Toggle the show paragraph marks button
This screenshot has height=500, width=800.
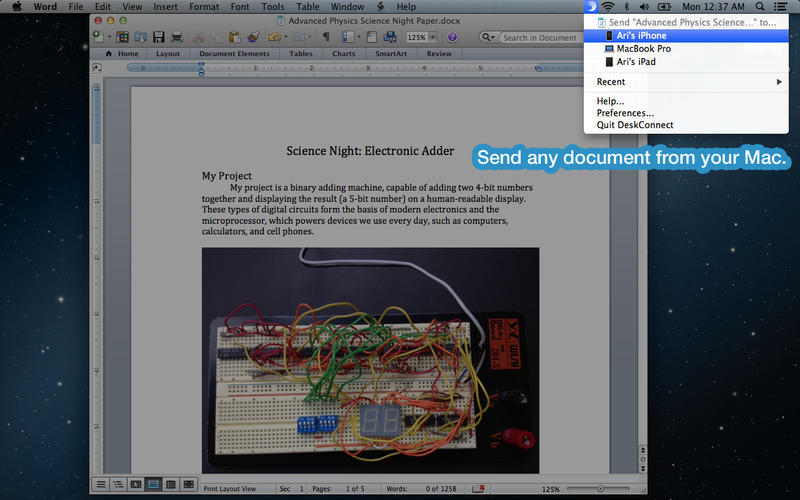[x=325, y=37]
